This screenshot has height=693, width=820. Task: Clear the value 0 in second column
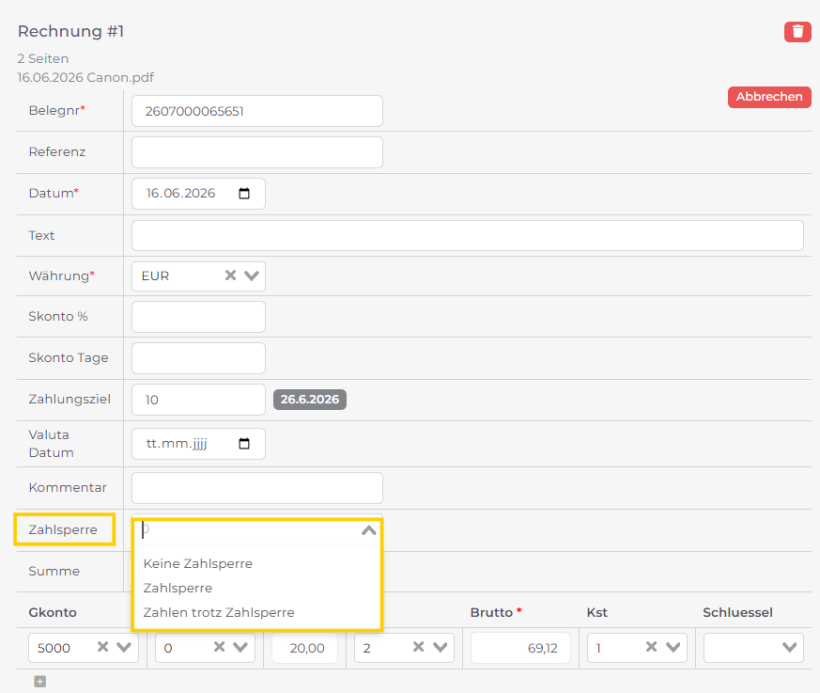point(219,647)
